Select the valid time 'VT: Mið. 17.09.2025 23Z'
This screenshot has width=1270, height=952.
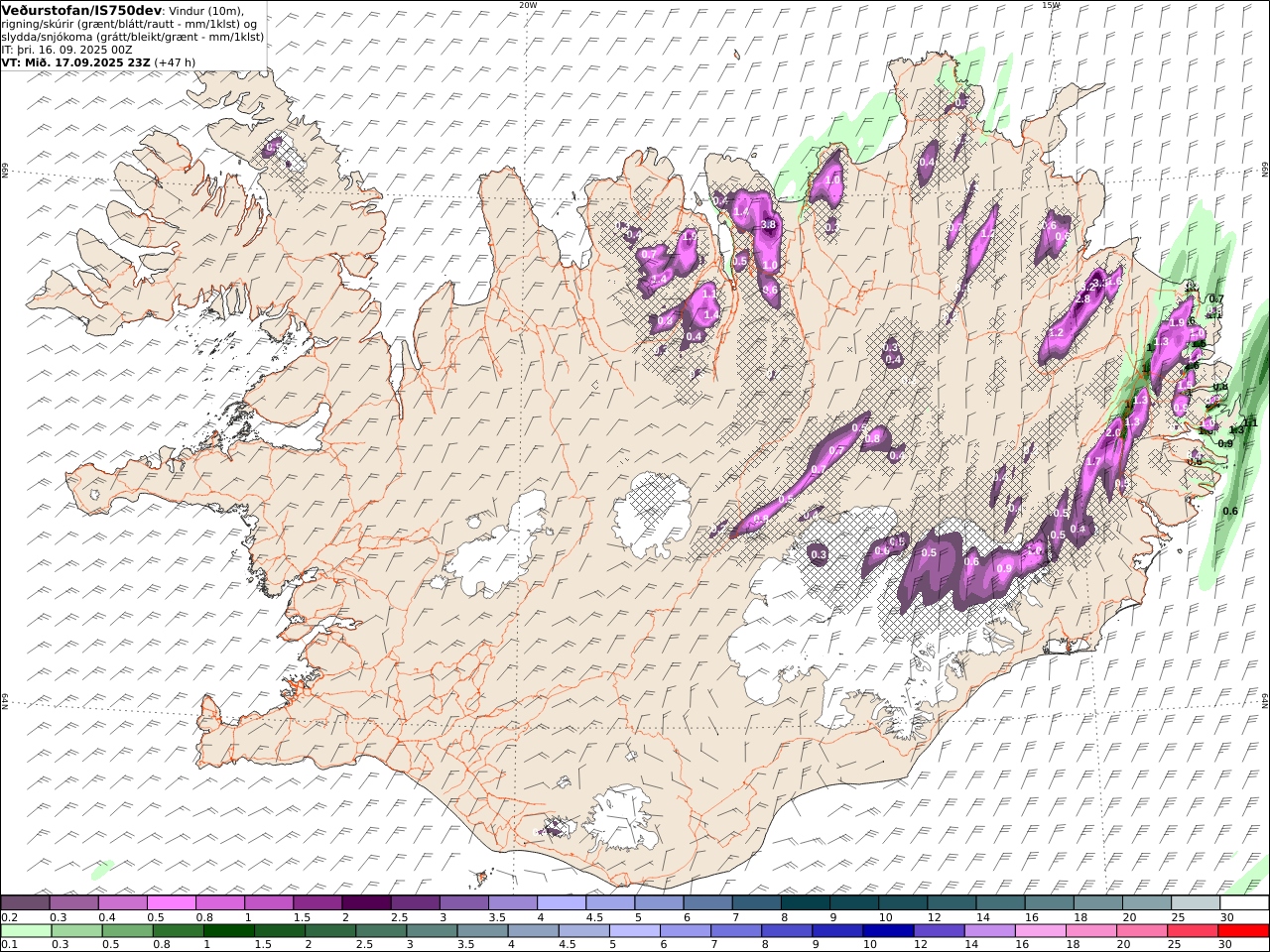(75, 61)
